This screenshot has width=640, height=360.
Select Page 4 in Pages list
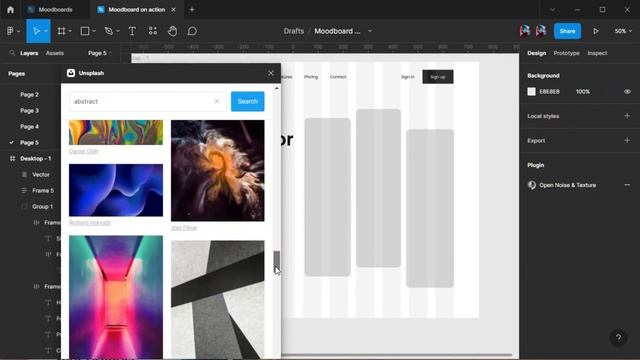[x=29, y=127]
